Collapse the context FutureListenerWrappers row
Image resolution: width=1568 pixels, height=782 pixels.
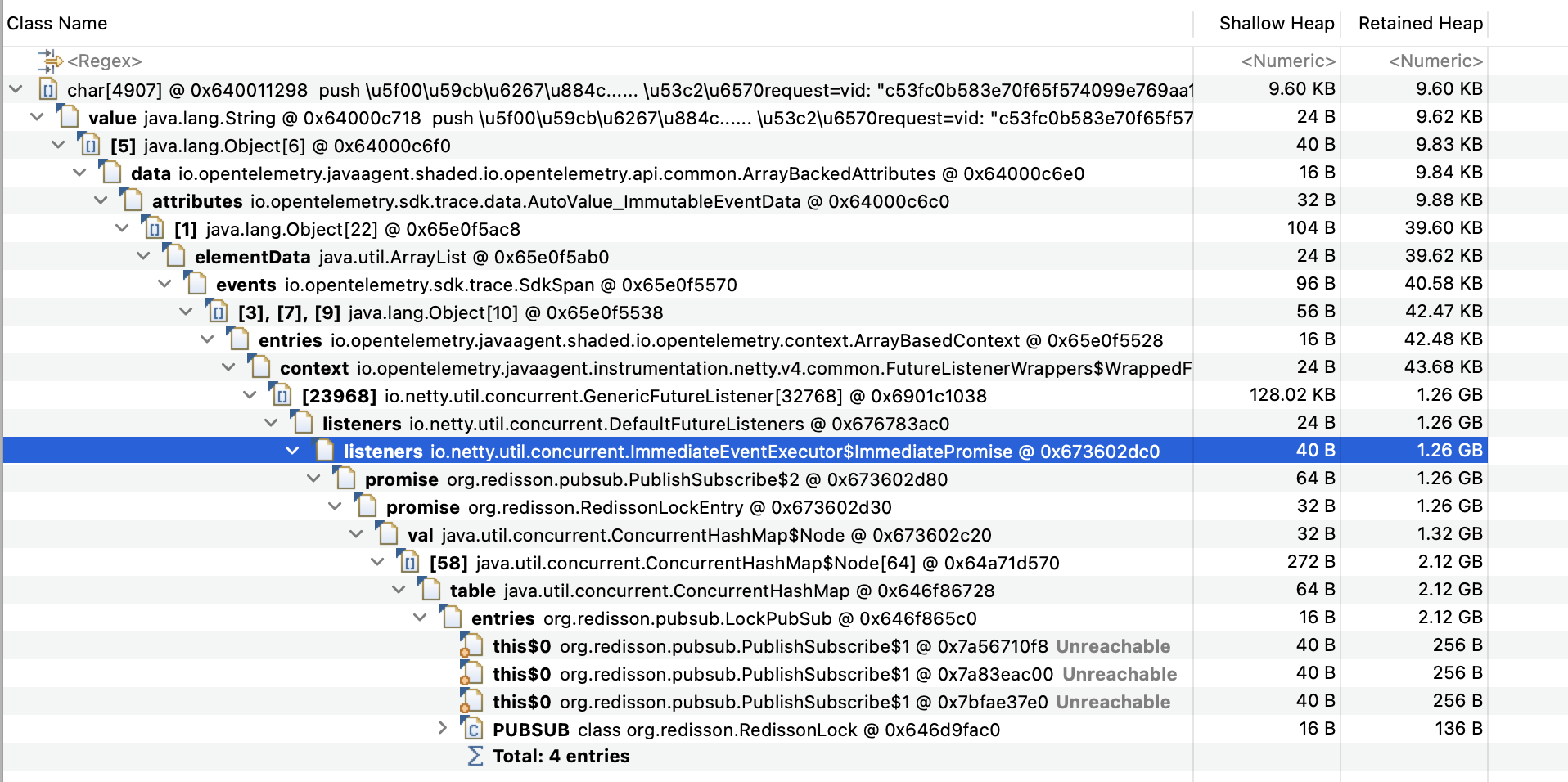228,366
